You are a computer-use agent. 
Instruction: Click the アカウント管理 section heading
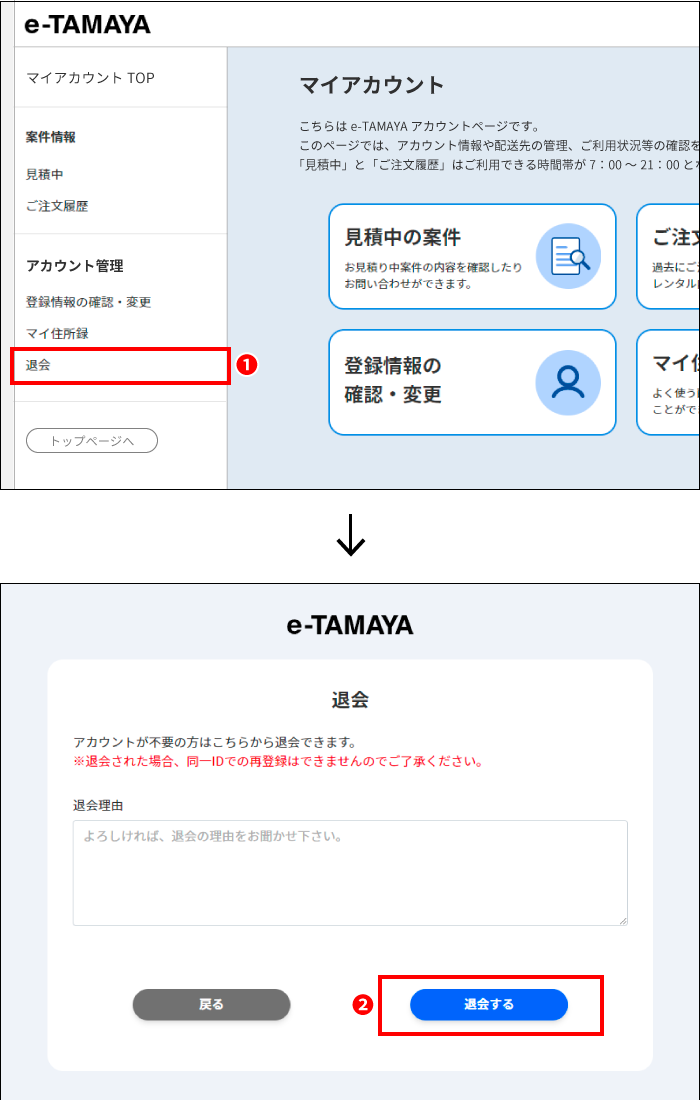coord(74,266)
